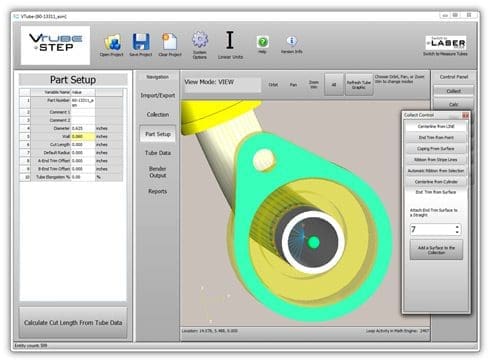
Task: Open the Import/Export navigation item
Action: (158, 95)
